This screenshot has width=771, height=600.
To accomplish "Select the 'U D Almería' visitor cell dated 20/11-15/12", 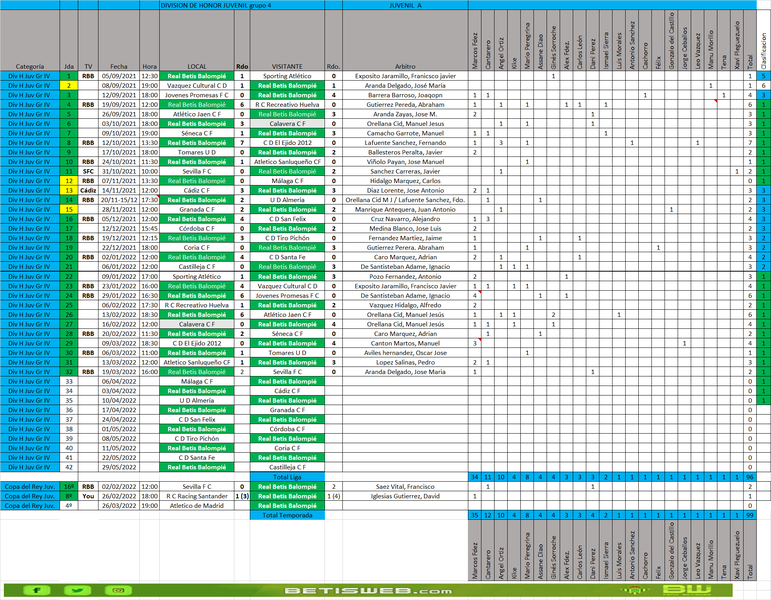I will pyautogui.click(x=287, y=200).
